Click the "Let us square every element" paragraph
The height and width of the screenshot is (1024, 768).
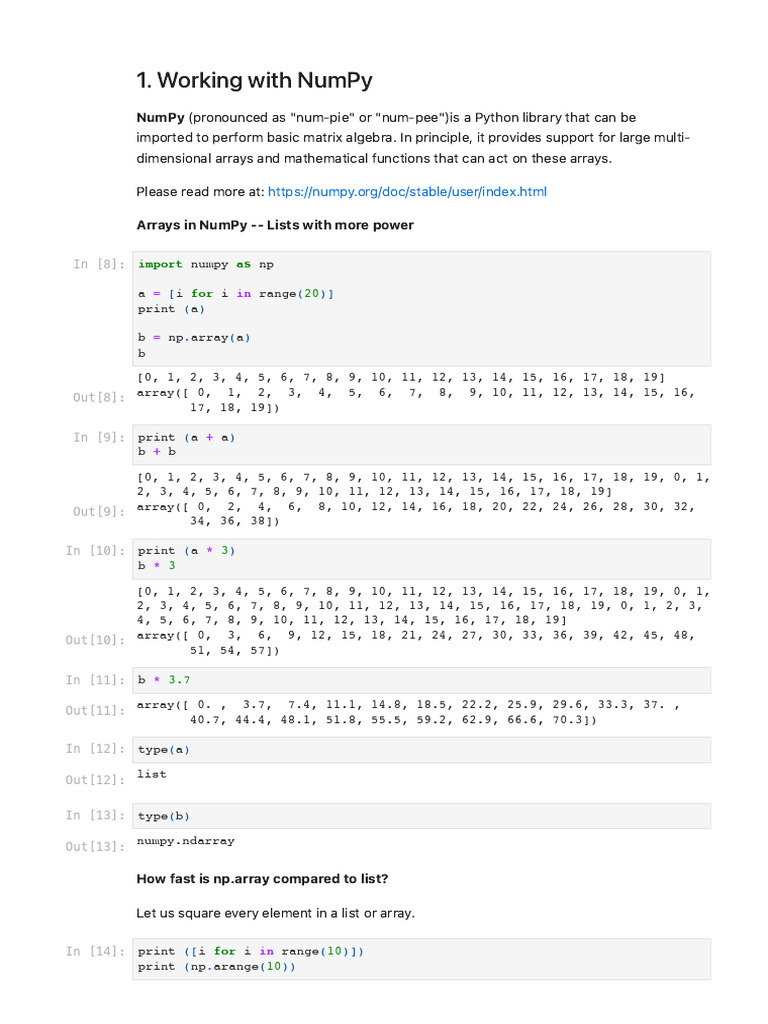(275, 913)
